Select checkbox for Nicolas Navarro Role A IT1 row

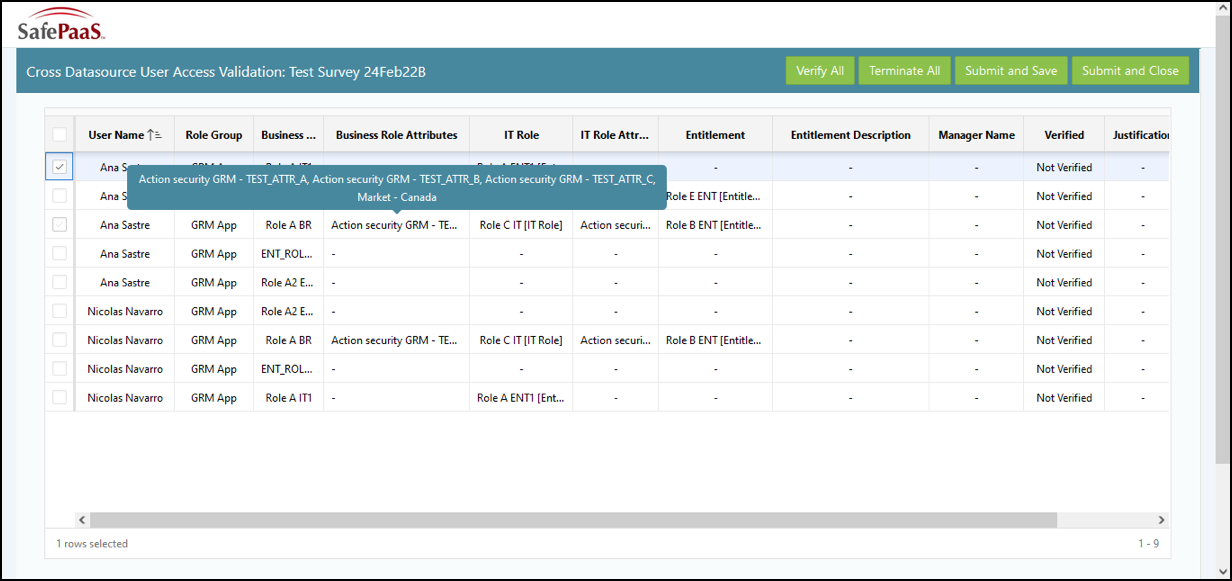[x=60, y=398]
